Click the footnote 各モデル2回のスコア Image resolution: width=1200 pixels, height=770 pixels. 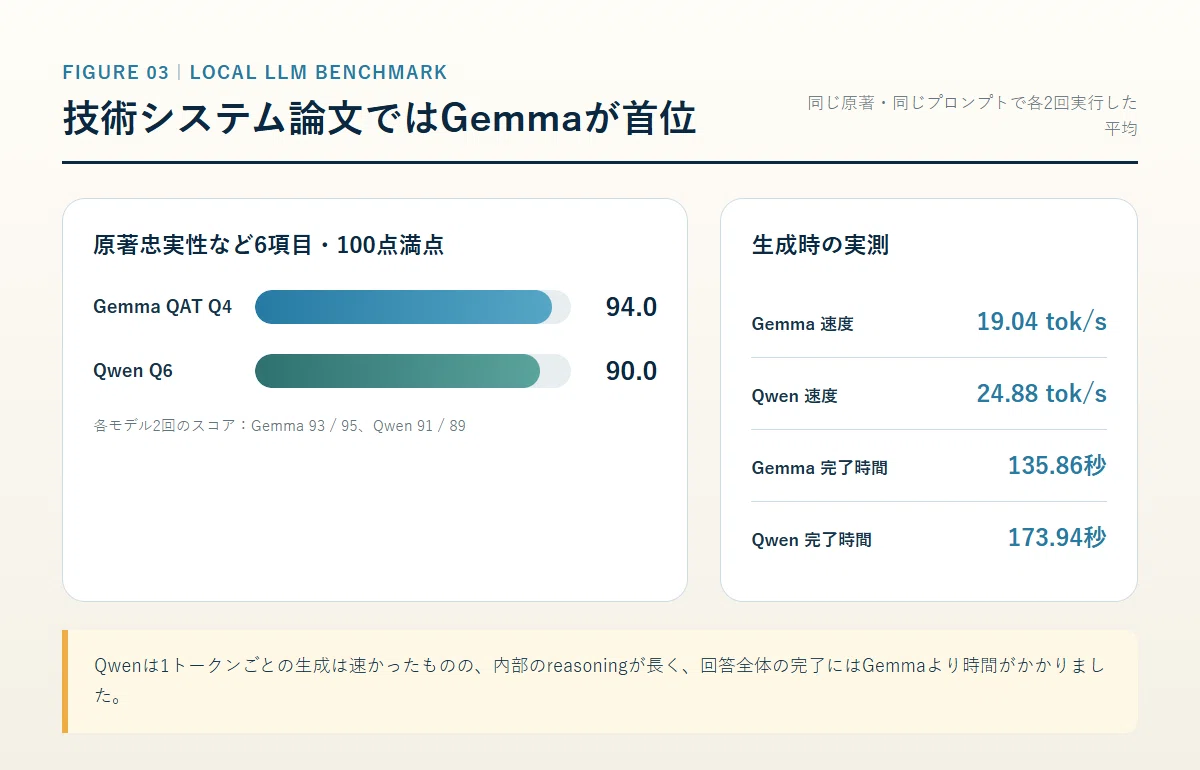[x=279, y=425]
